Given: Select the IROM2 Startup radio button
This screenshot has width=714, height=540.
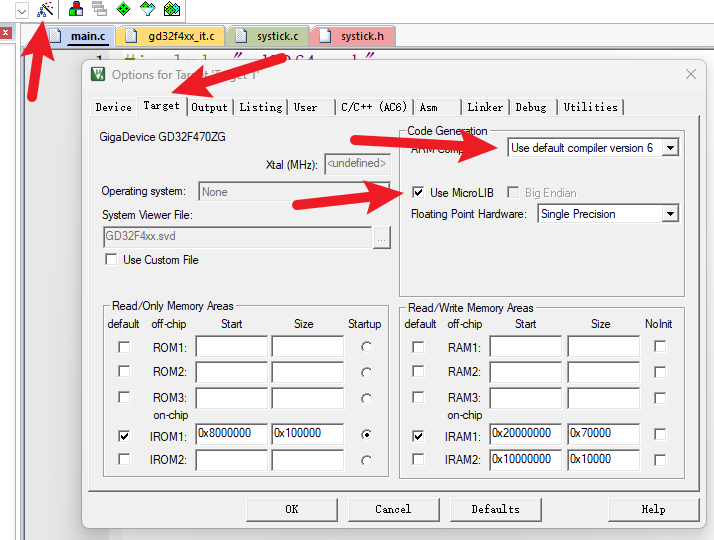Looking at the screenshot, I should point(367,460).
